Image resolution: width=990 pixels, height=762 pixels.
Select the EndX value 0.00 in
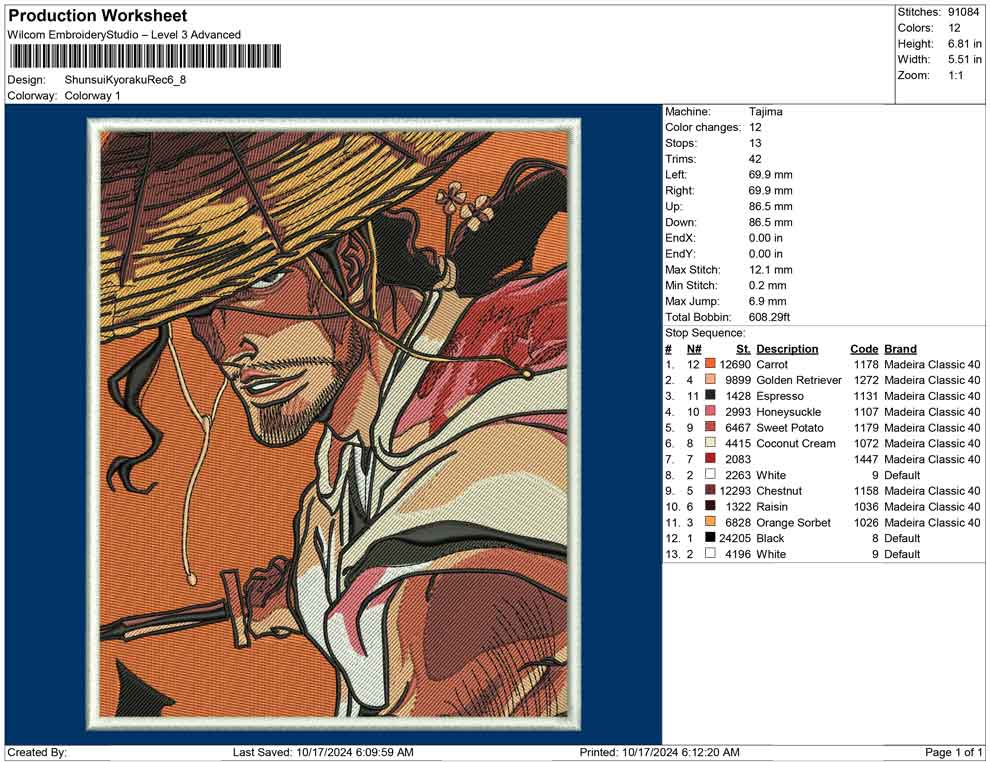[766, 238]
